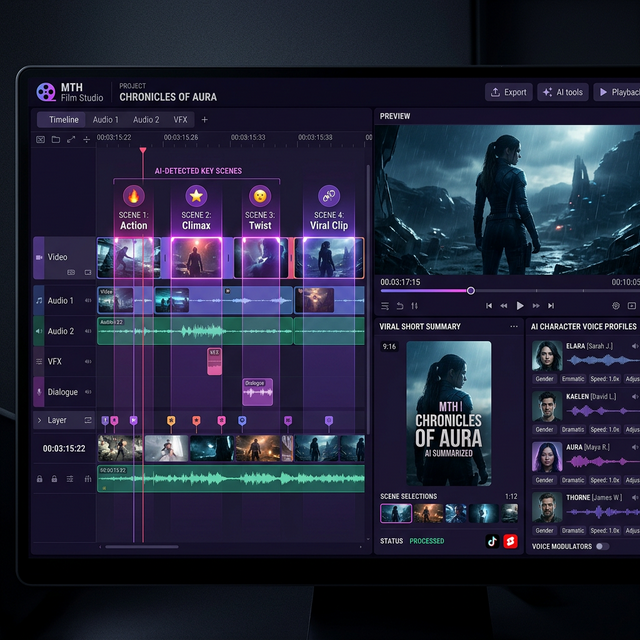Screen dimensions: 640x640
Task: Toggle the Voice Modulators switch
Action: [602, 547]
